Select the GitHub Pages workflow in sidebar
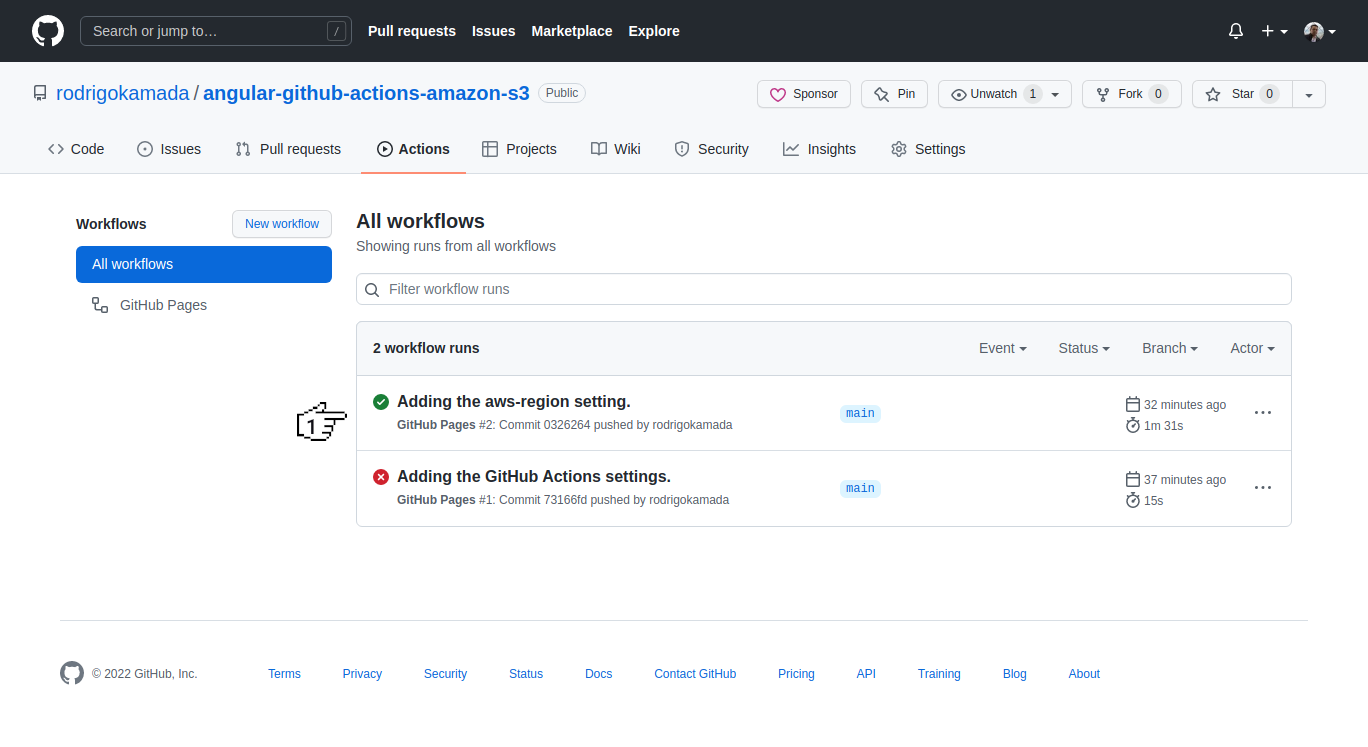Image resolution: width=1368 pixels, height=747 pixels. coord(162,304)
